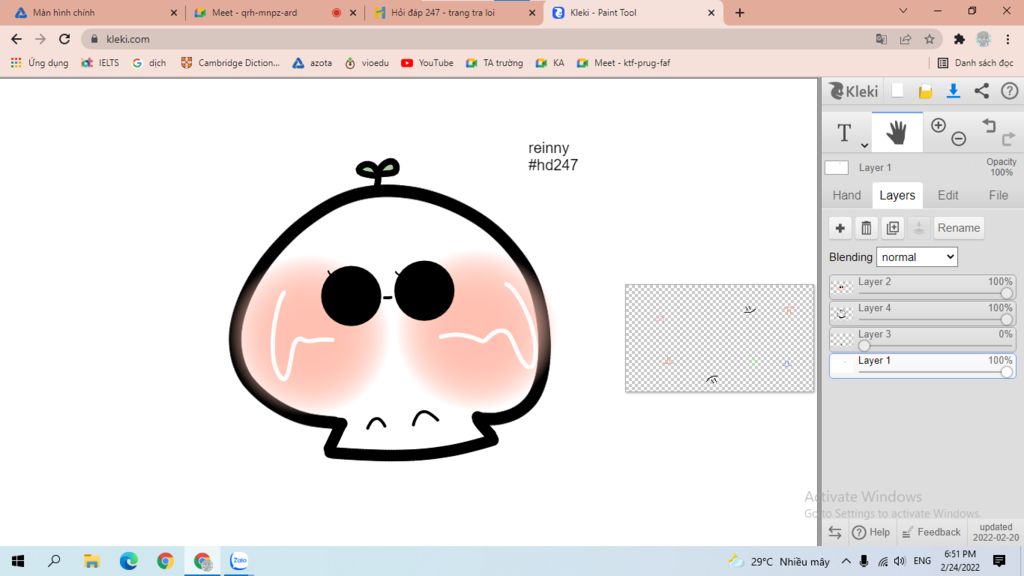Select Layer 2 in layer list
Screen dimensions: 1024x576
click(x=922, y=287)
